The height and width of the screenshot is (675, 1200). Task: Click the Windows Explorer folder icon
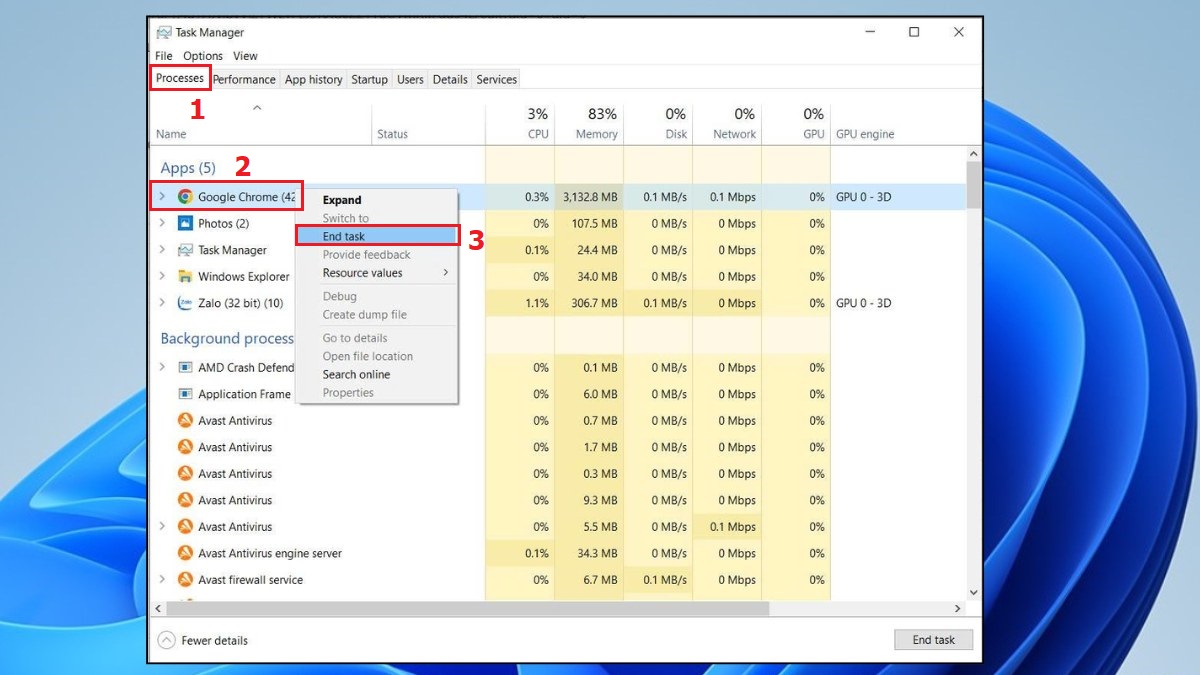pos(185,277)
